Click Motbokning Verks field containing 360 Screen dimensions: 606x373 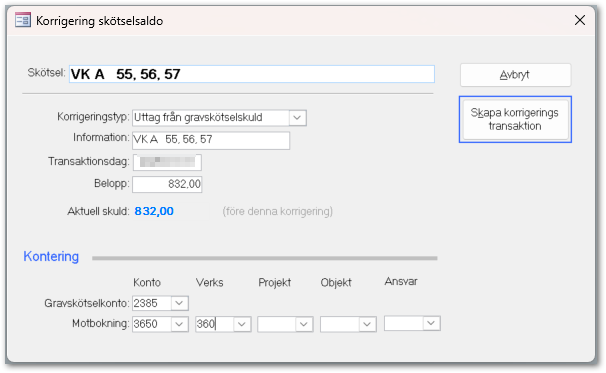coord(214,324)
